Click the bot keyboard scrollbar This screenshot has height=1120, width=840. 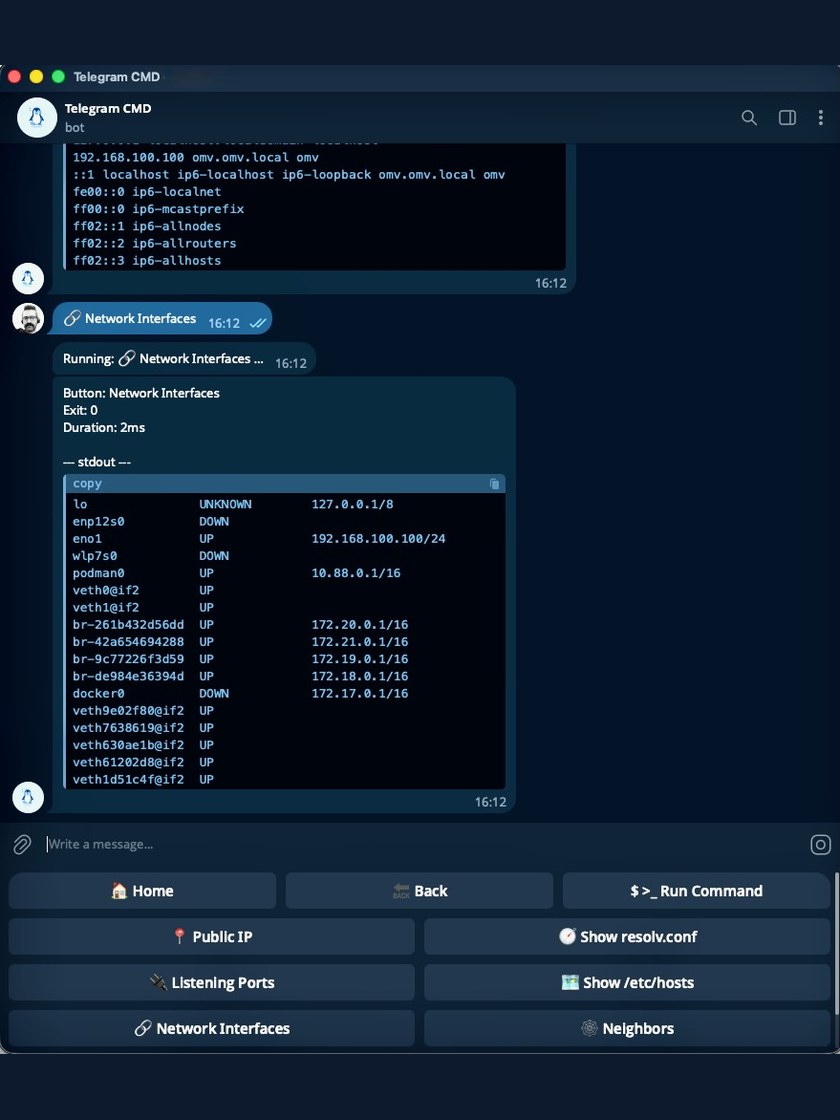[836, 943]
